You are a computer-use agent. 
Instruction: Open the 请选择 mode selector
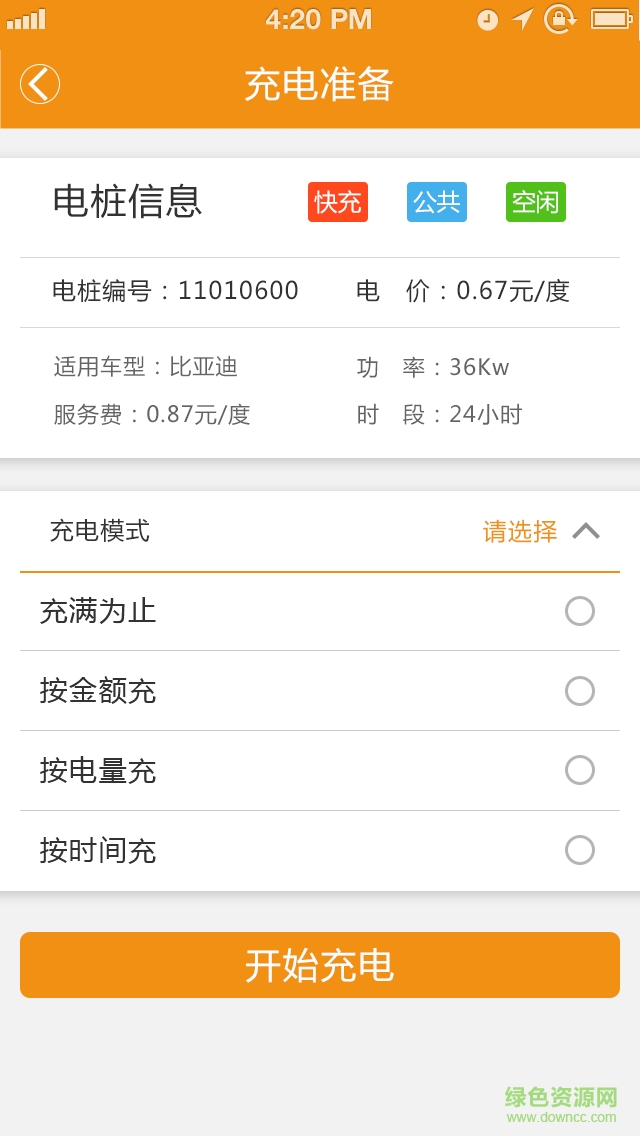point(519,532)
